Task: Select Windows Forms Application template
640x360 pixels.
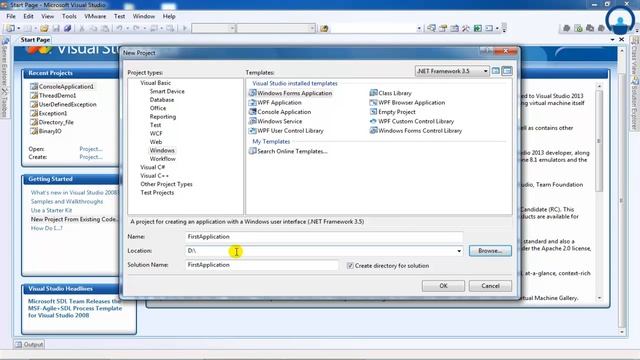Action: [290, 93]
